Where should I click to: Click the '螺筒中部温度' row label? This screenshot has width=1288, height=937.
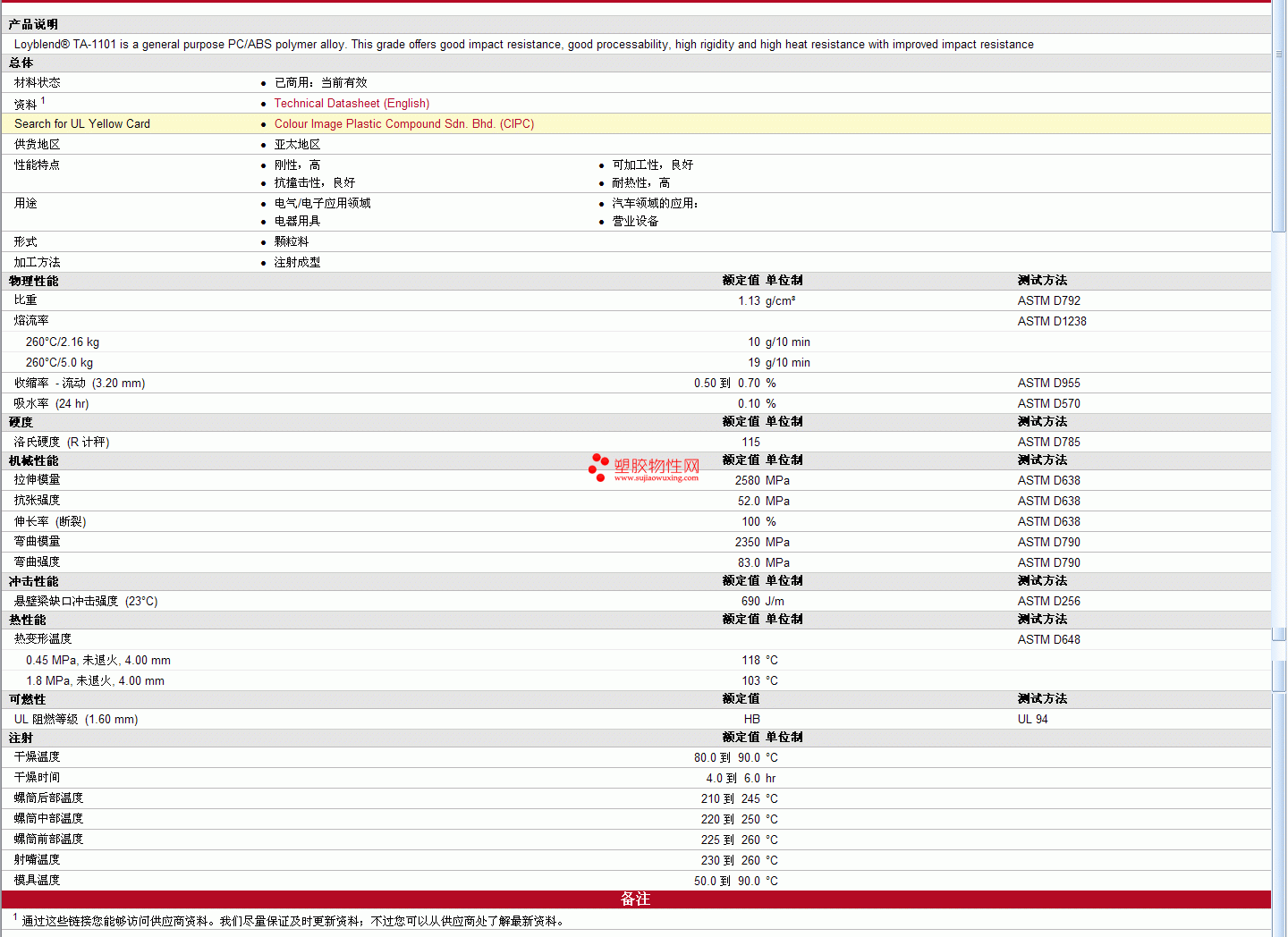pyautogui.click(x=48, y=819)
